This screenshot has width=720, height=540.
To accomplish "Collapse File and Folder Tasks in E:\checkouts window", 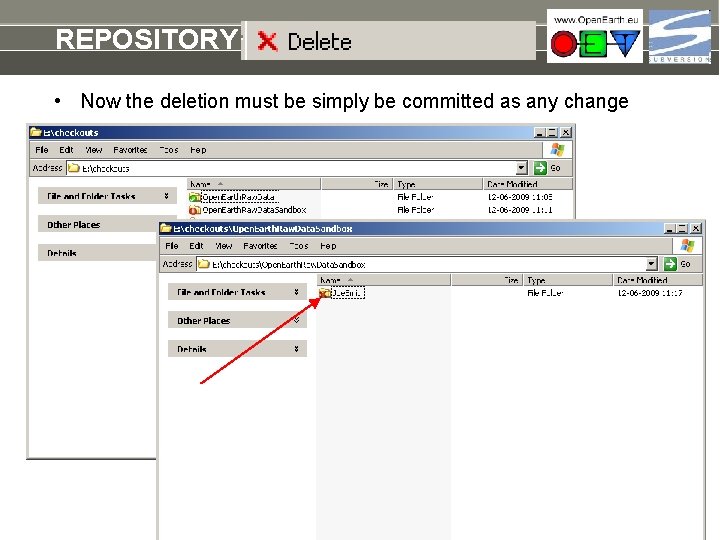I will (x=166, y=196).
